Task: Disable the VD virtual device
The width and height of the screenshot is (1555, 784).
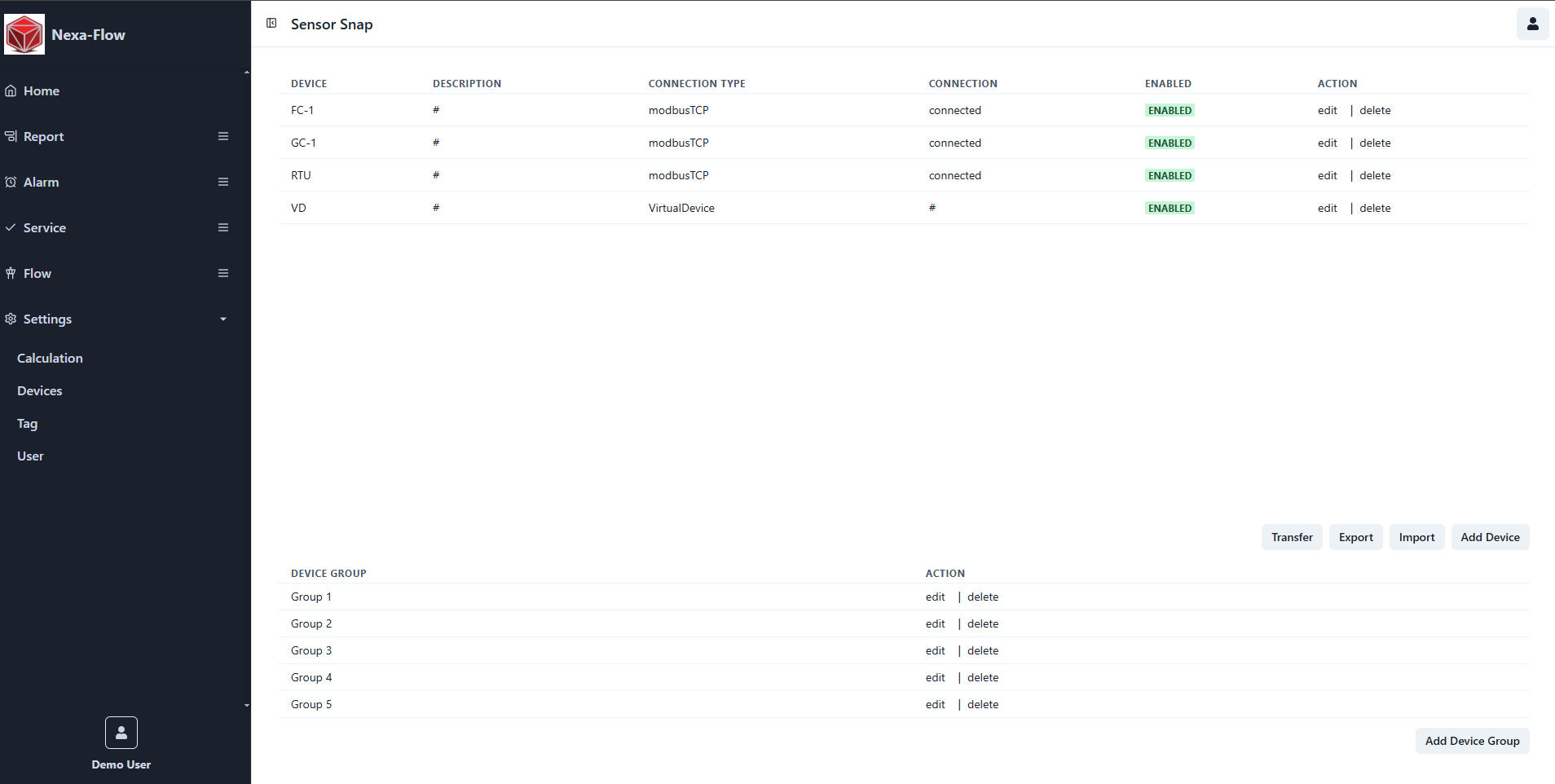Action: (1170, 208)
